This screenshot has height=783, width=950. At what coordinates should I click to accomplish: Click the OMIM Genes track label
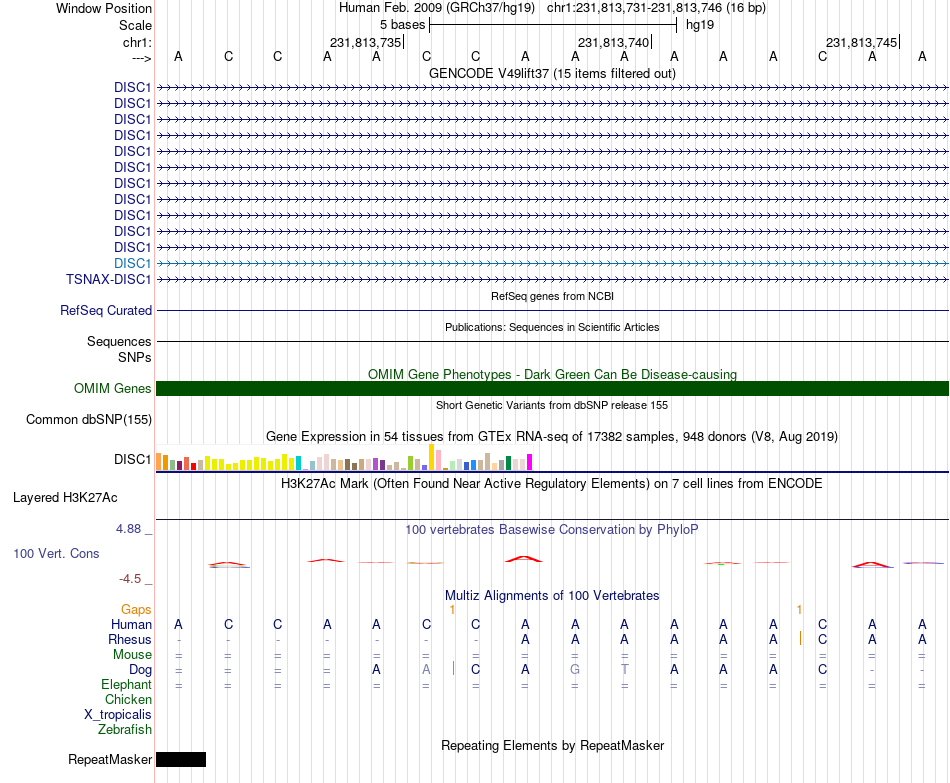113,388
